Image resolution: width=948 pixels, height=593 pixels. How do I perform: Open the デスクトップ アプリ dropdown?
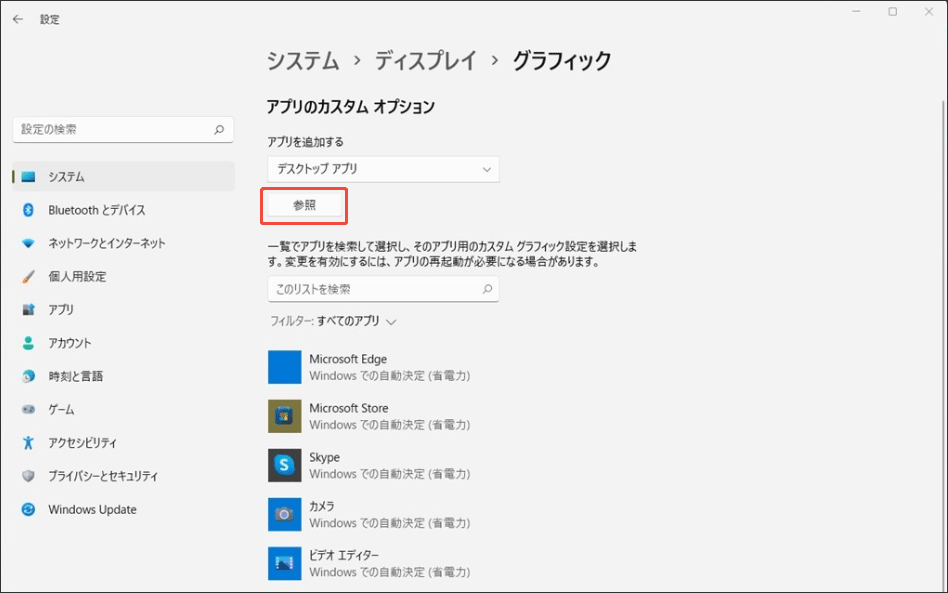[x=383, y=169]
